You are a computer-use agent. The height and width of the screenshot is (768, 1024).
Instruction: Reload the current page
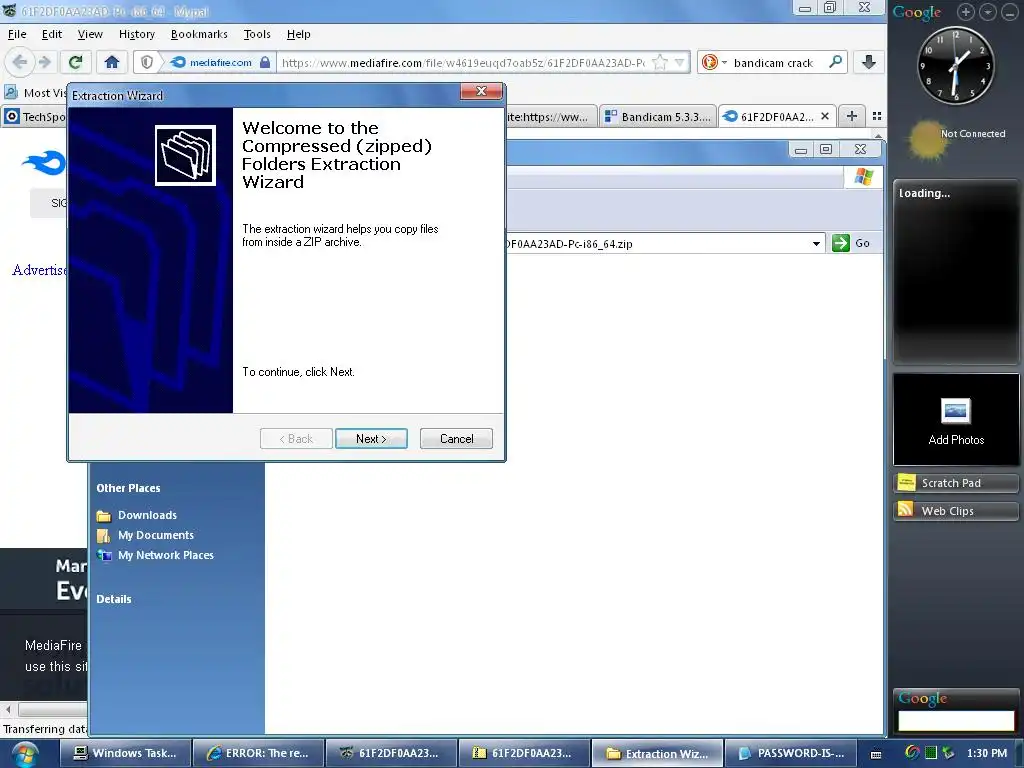pyautogui.click(x=76, y=62)
